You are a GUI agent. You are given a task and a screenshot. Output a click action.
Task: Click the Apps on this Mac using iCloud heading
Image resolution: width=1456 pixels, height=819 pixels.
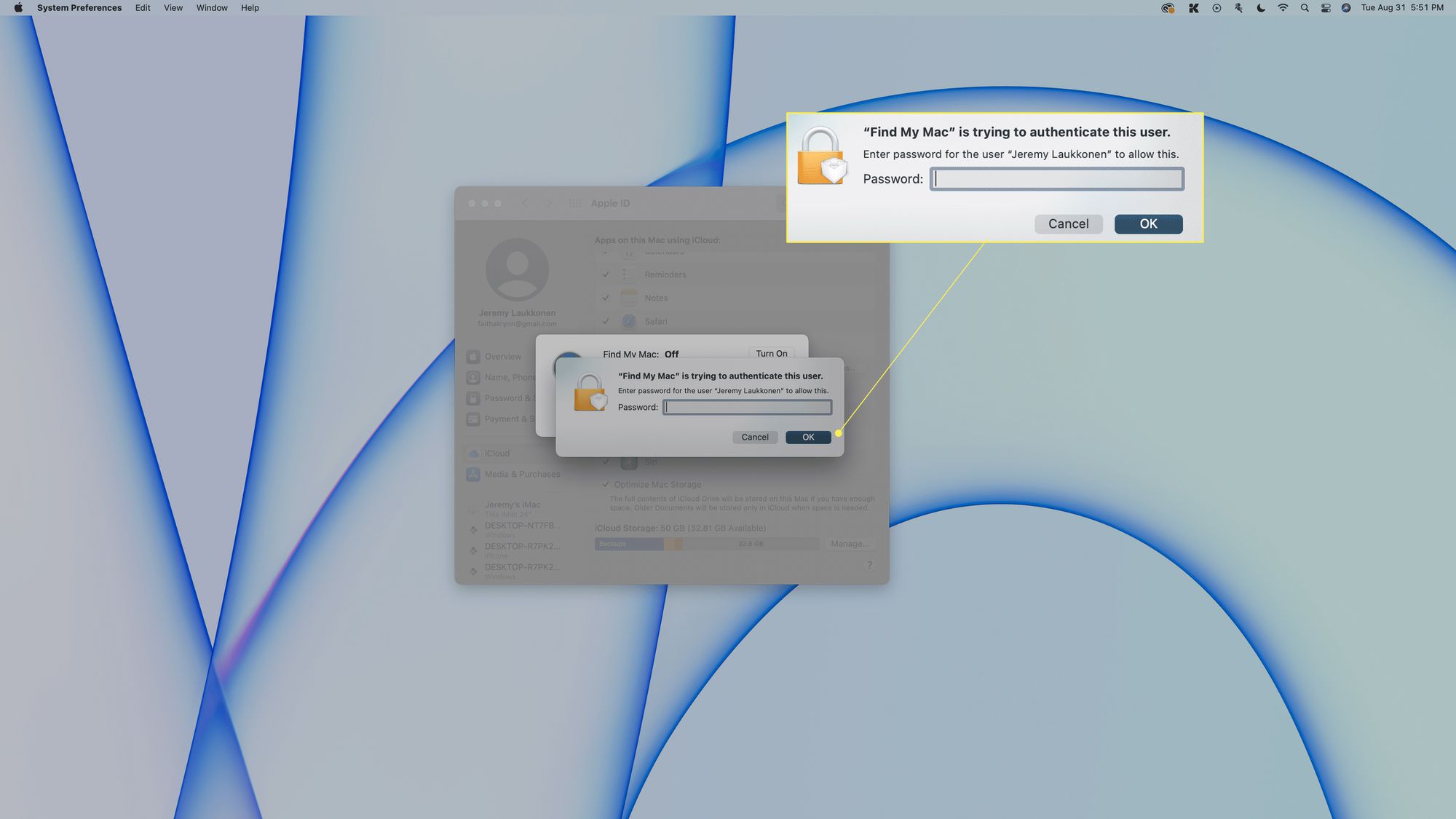657,240
